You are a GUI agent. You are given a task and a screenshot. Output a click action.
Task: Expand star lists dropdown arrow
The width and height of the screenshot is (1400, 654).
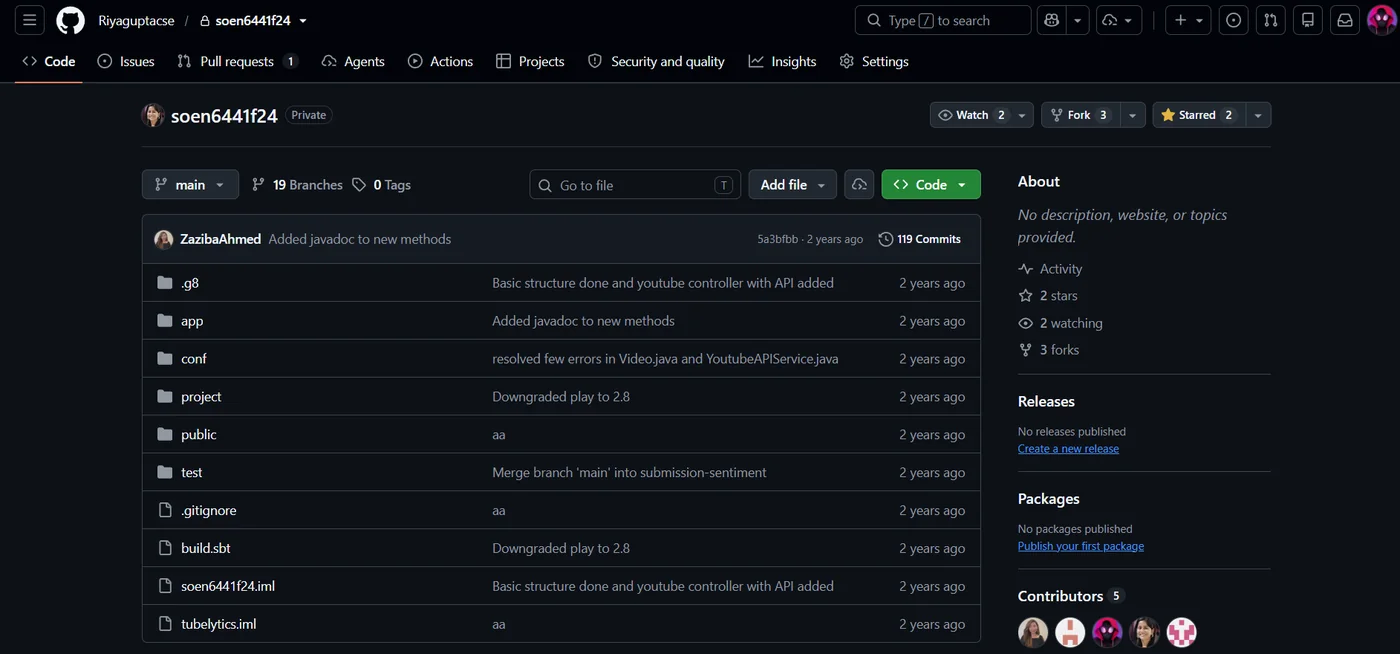coord(1258,115)
